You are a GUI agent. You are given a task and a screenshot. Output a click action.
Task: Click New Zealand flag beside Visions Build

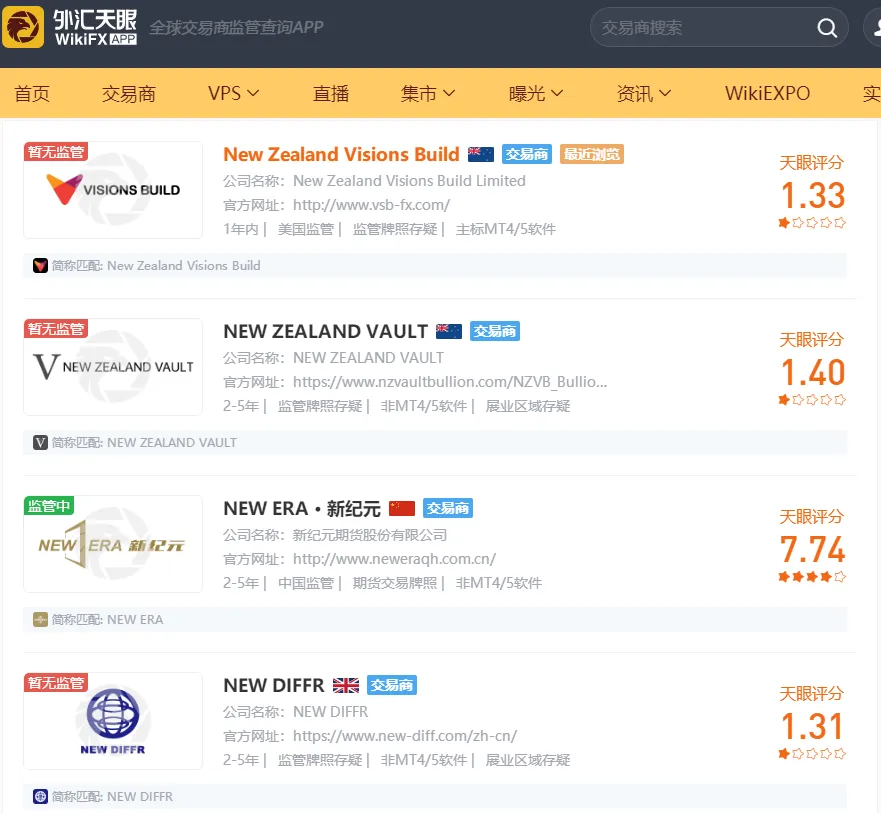[x=481, y=154]
